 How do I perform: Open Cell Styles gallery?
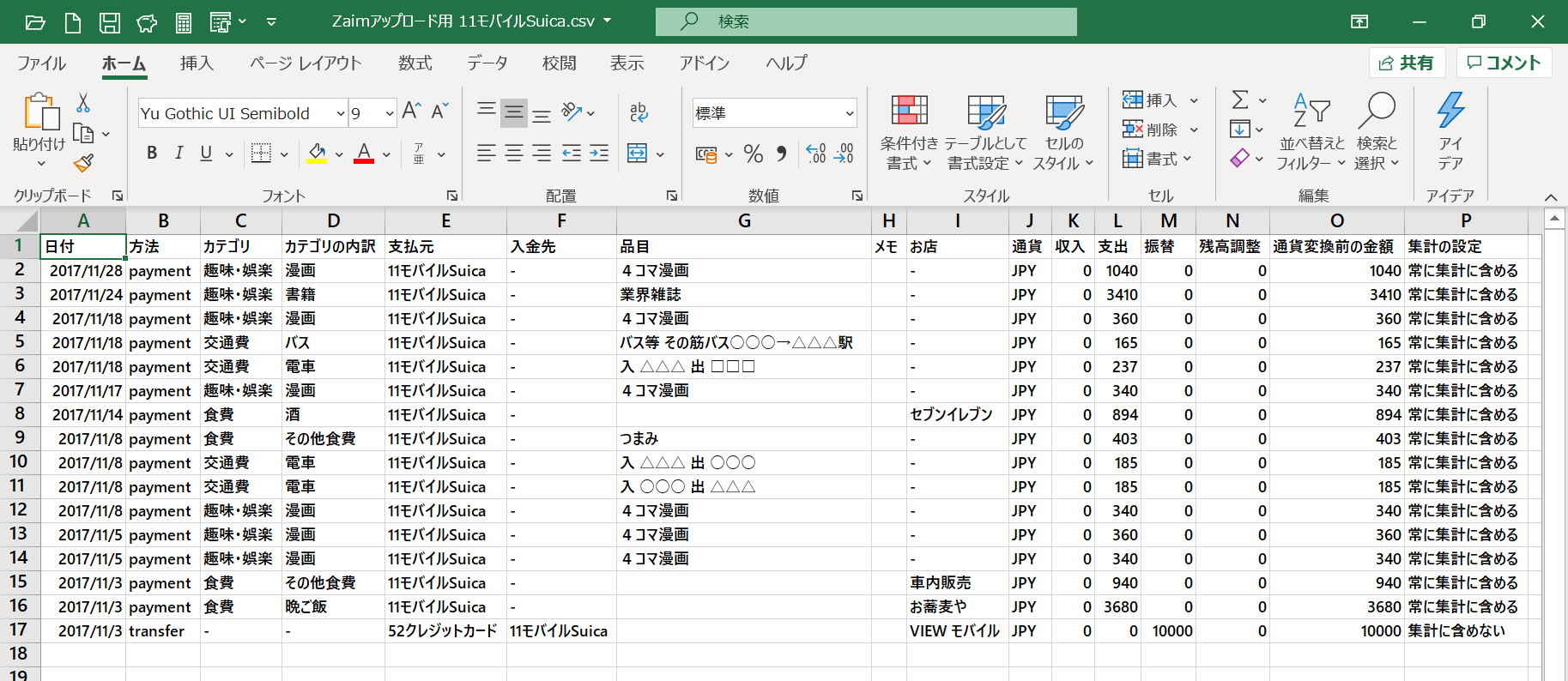(1064, 131)
